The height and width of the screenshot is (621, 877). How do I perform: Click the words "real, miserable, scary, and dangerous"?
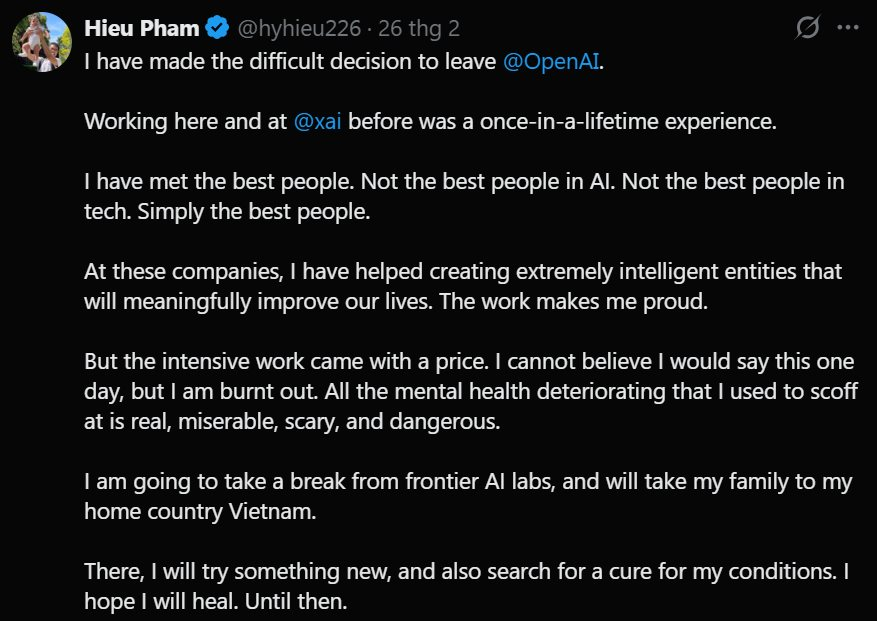(320, 422)
